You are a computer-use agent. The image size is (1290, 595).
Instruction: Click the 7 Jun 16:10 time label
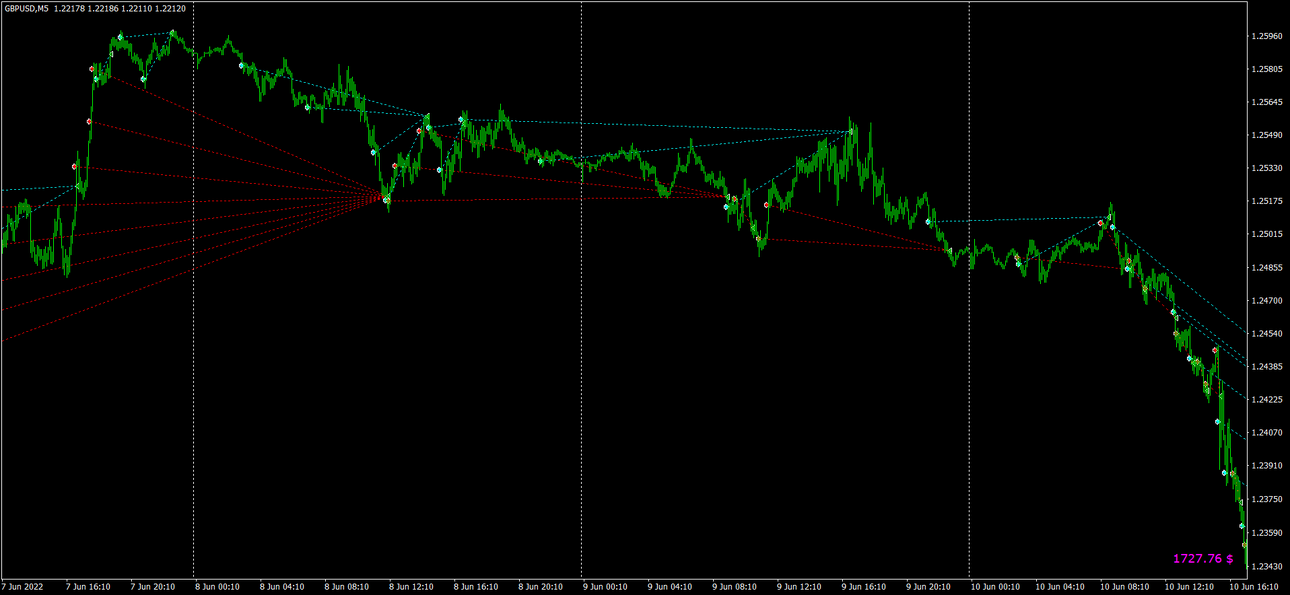(88, 587)
